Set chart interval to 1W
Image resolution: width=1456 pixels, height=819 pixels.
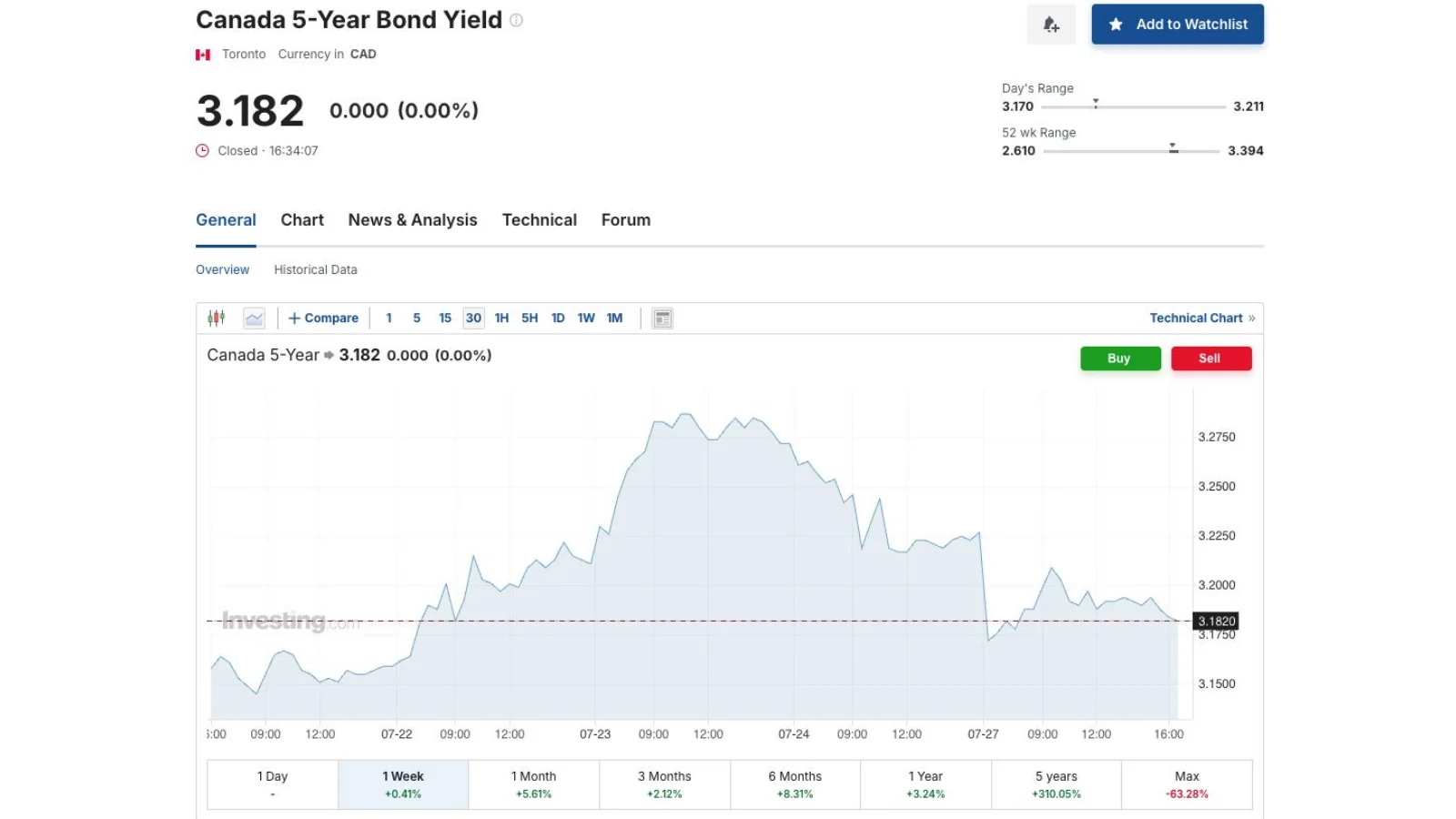pyautogui.click(x=586, y=318)
